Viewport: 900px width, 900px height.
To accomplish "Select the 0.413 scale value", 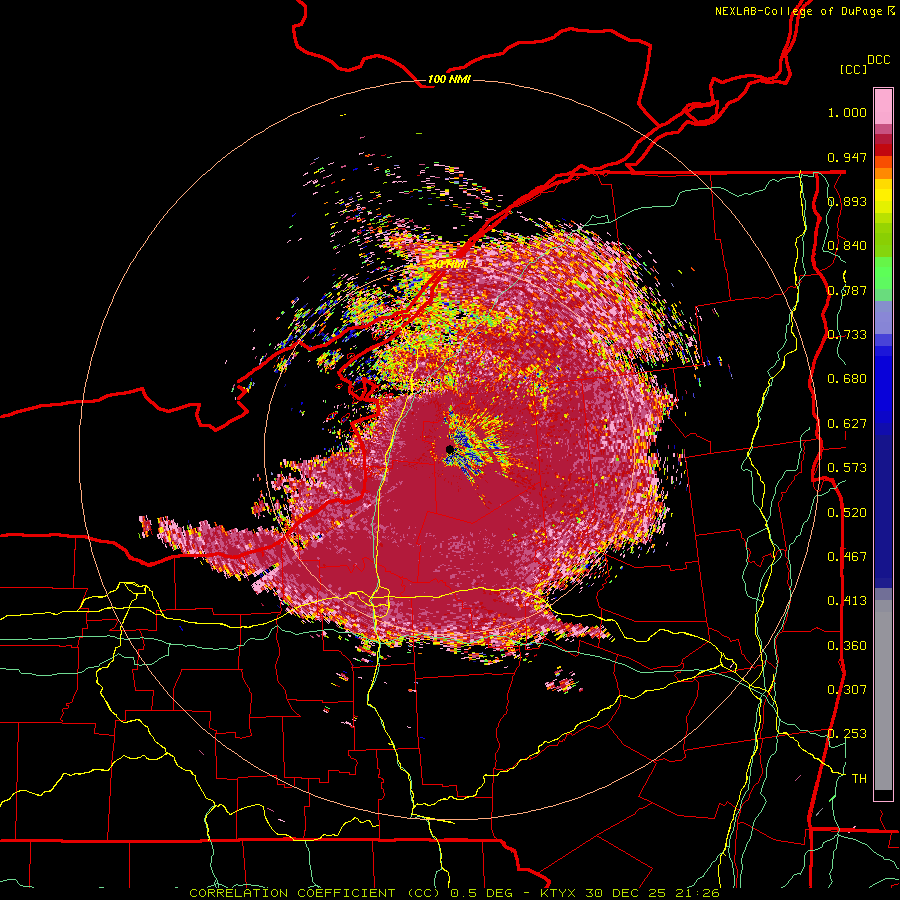I will tap(847, 601).
